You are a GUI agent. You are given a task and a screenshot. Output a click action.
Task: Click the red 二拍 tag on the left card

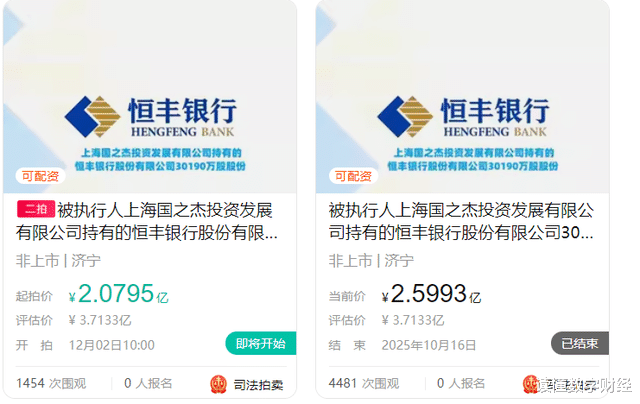click(x=36, y=209)
